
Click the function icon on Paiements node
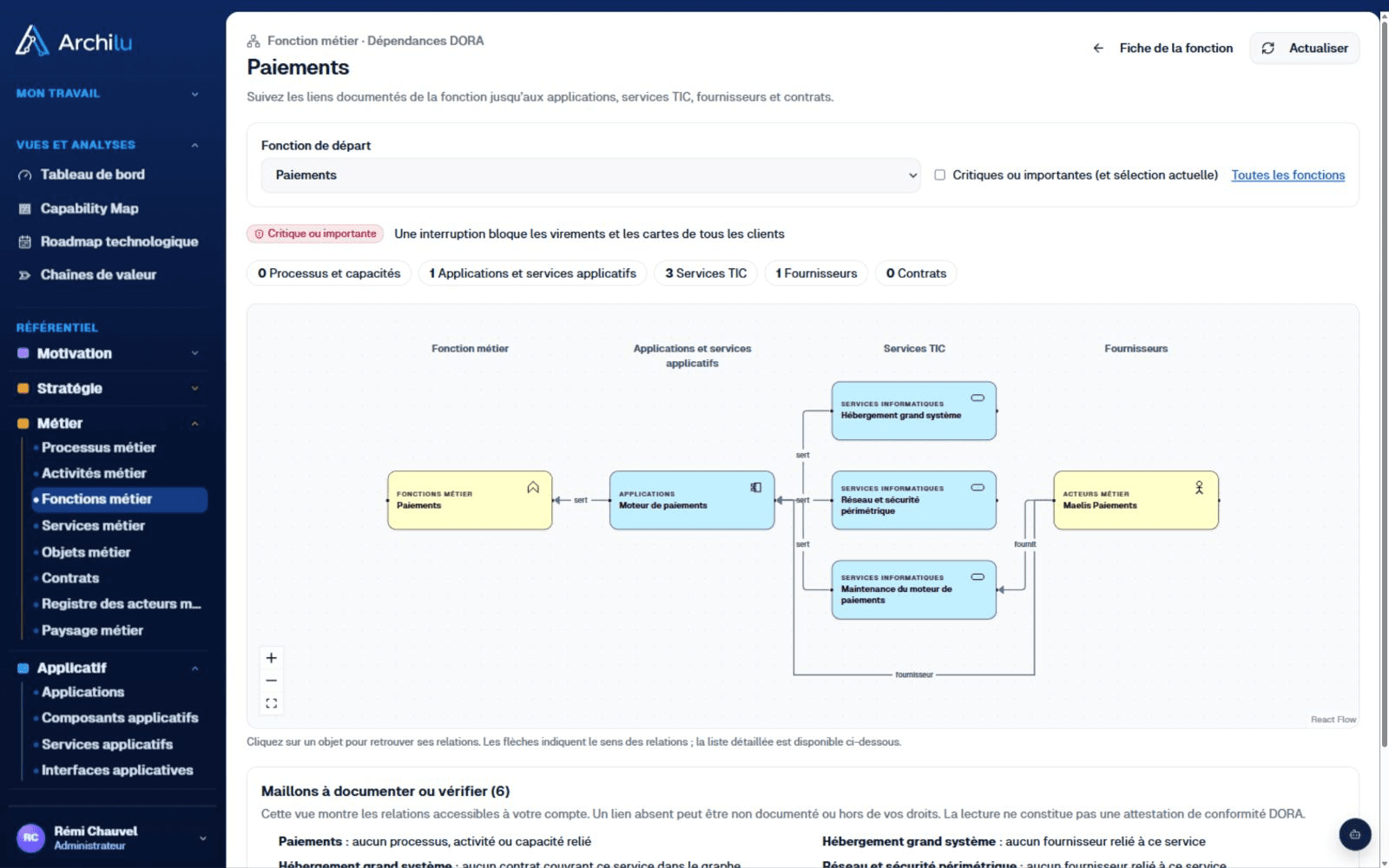pyautogui.click(x=533, y=488)
